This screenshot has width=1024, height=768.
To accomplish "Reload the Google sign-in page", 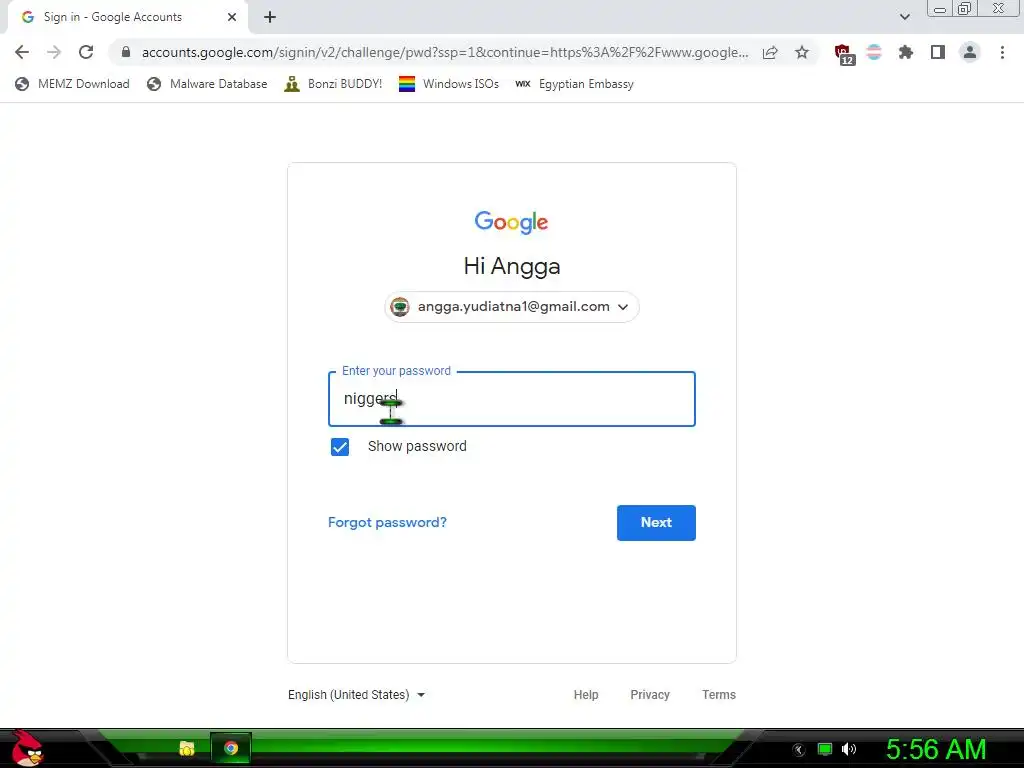I will (x=86, y=52).
